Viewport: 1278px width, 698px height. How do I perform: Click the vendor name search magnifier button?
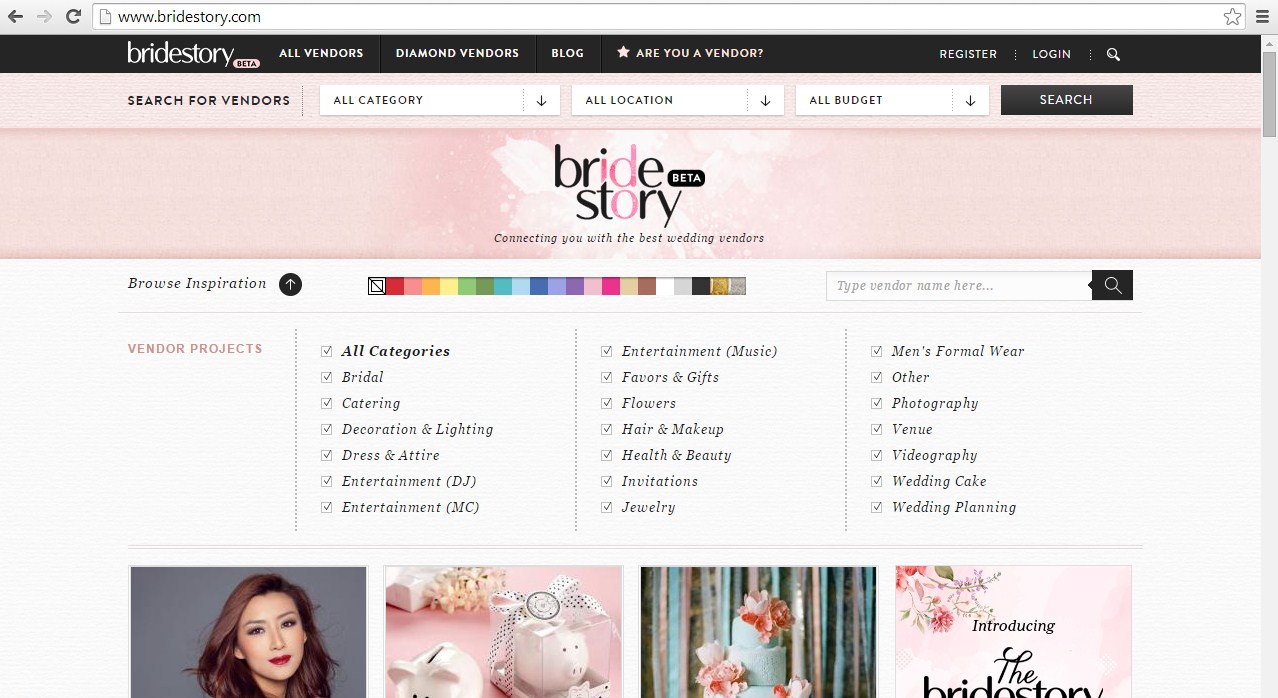(x=1112, y=285)
